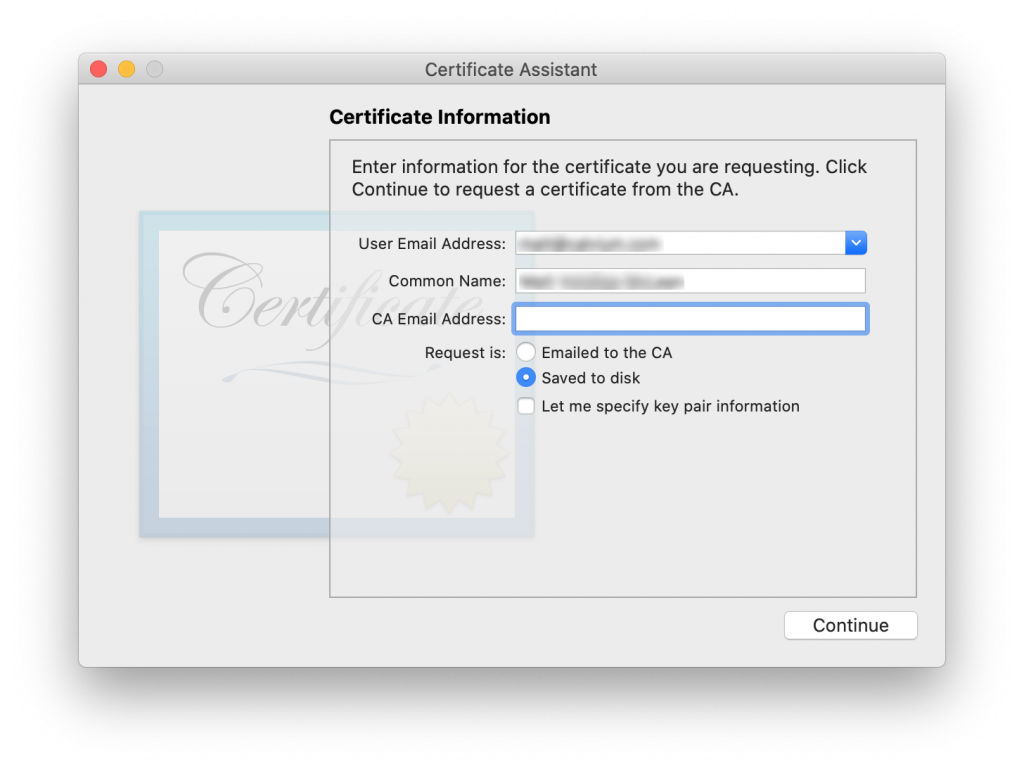
Task: Open the User Email Address dropdown arrow
Action: [856, 243]
